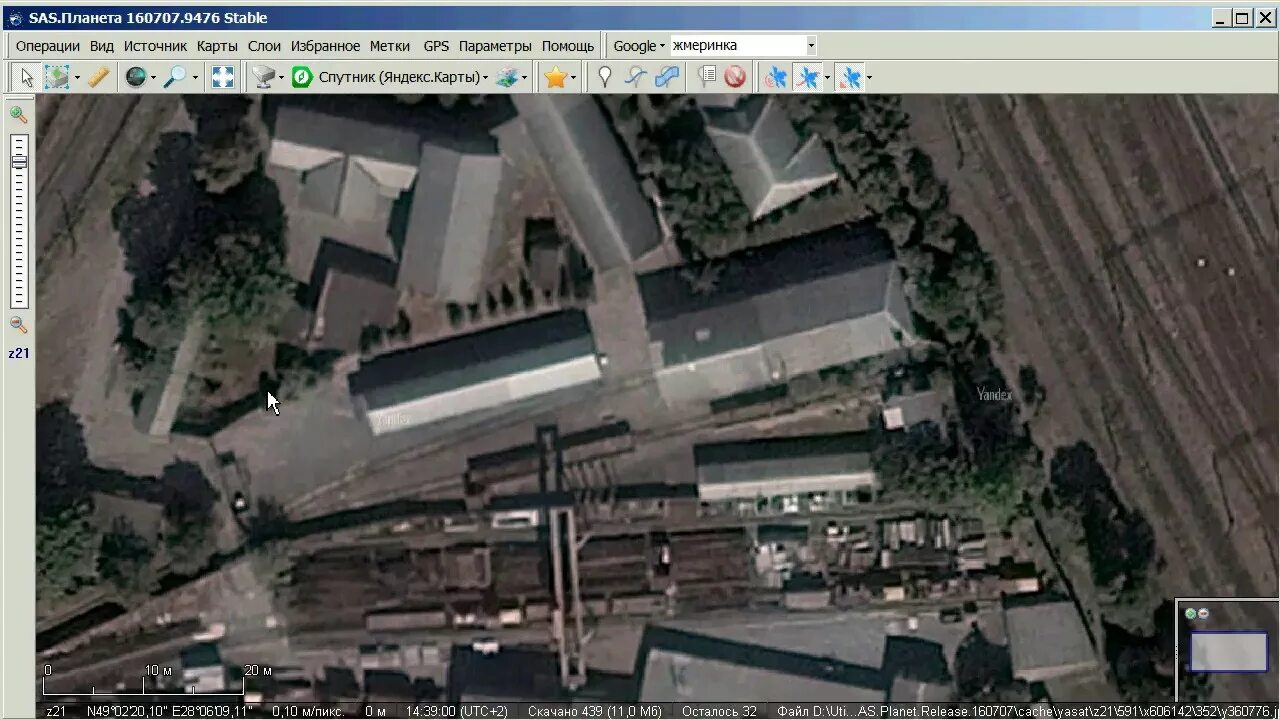This screenshot has height=720, width=1280.
Task: Click the time 14:39:00 (UTC+2) status entry
Action: click(458, 711)
